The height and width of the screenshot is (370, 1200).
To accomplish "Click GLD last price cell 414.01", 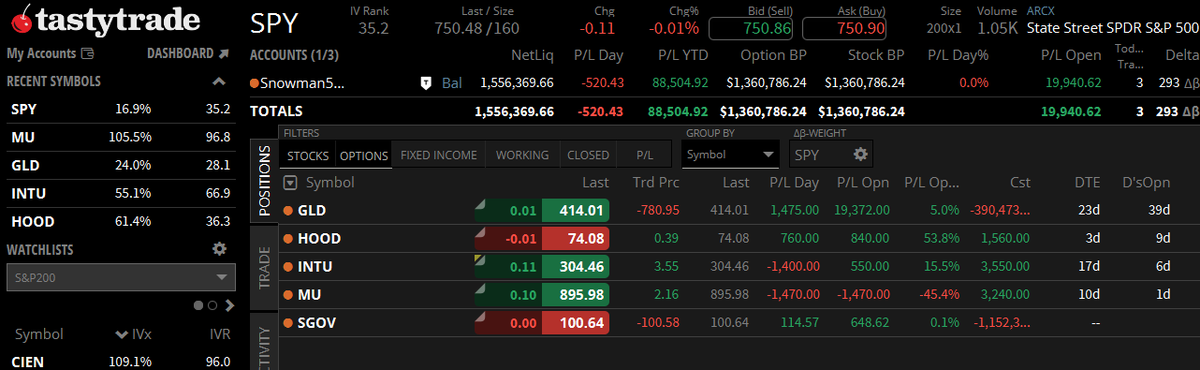I will pyautogui.click(x=575, y=210).
